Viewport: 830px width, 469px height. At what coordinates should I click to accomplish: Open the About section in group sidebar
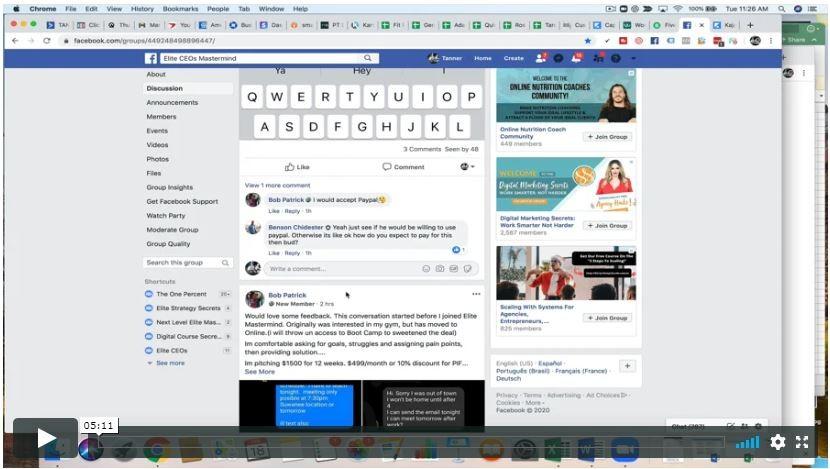click(x=156, y=75)
